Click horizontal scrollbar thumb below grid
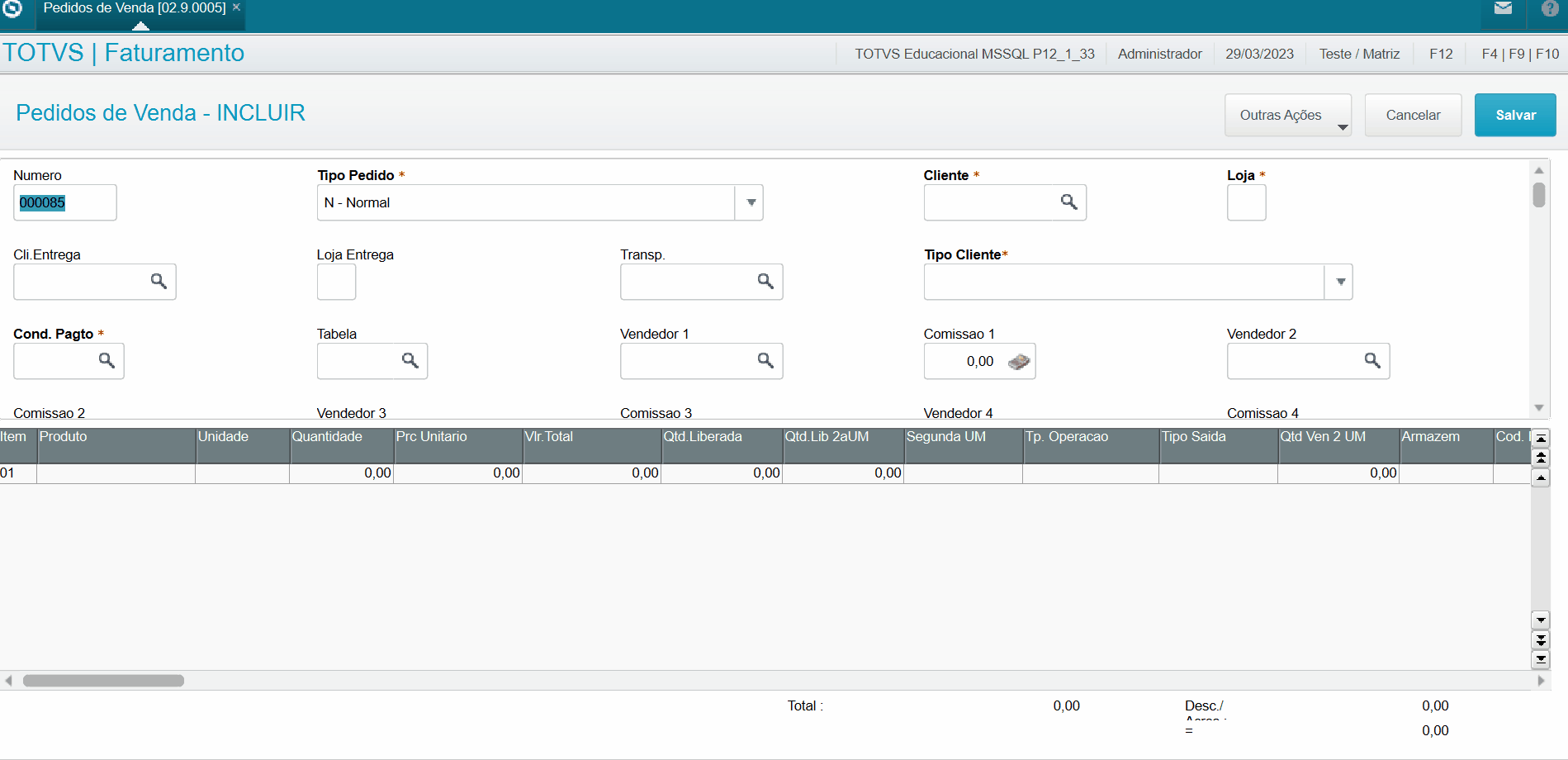Image resolution: width=1568 pixels, height=760 pixels. [x=103, y=681]
